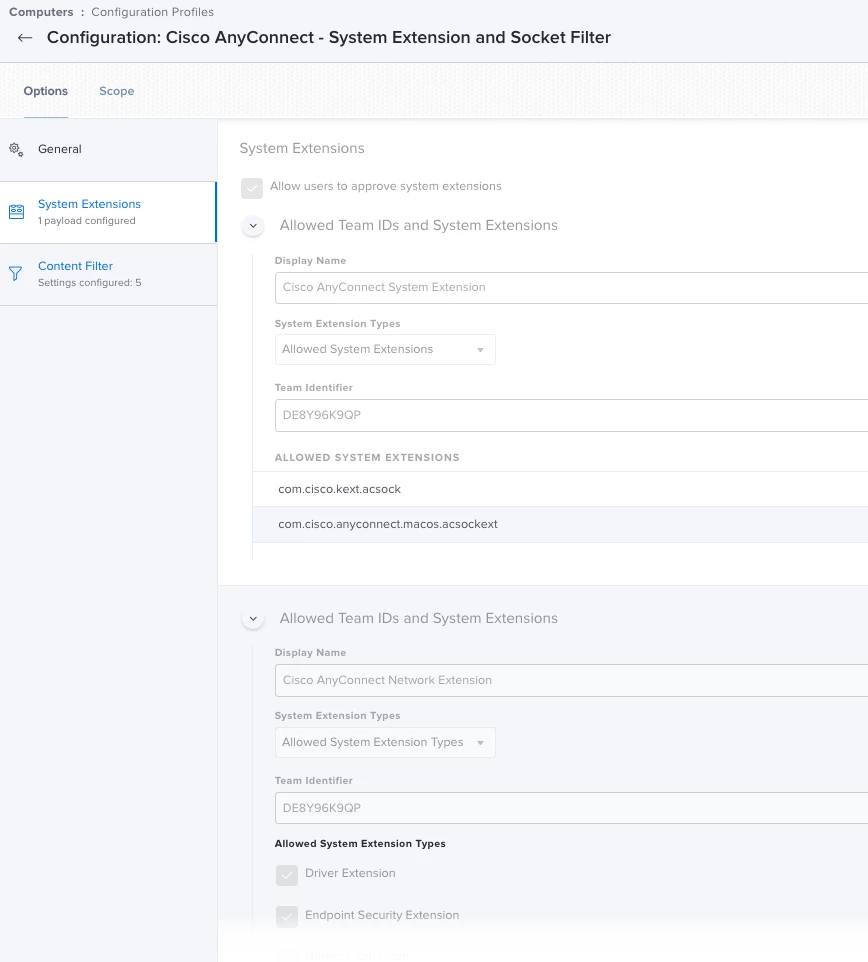
Task: Select the com.cisco.kext.acsock row
Action: [560, 489]
